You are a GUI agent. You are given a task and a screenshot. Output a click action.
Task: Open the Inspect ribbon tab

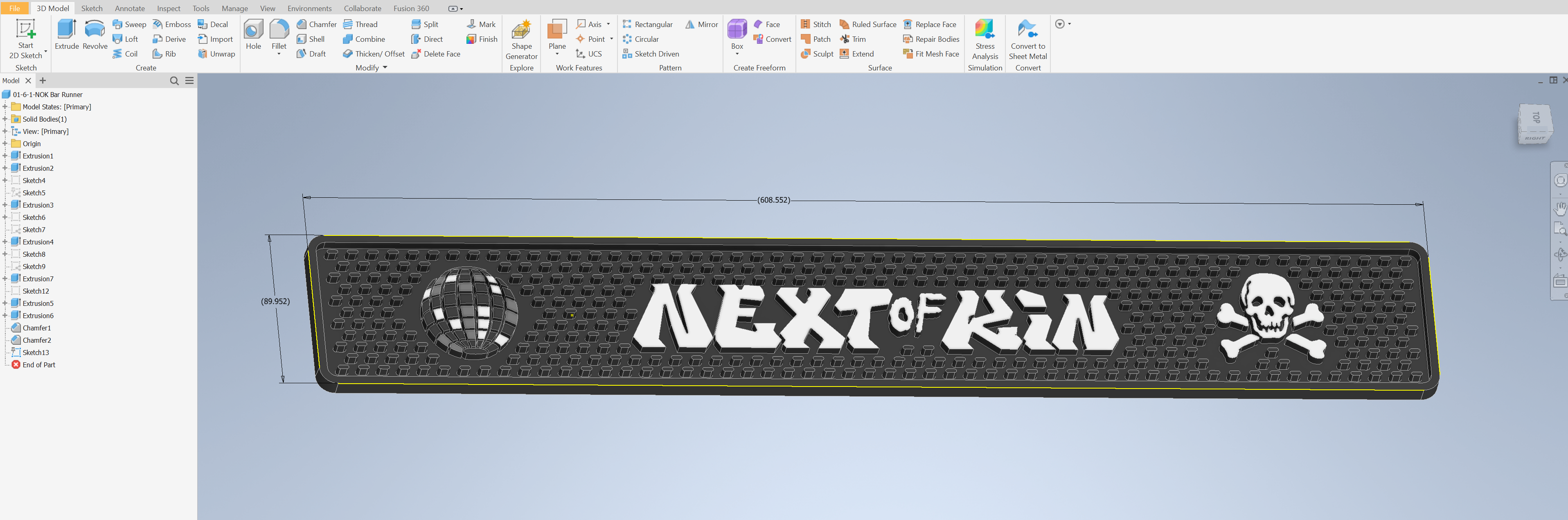click(169, 8)
